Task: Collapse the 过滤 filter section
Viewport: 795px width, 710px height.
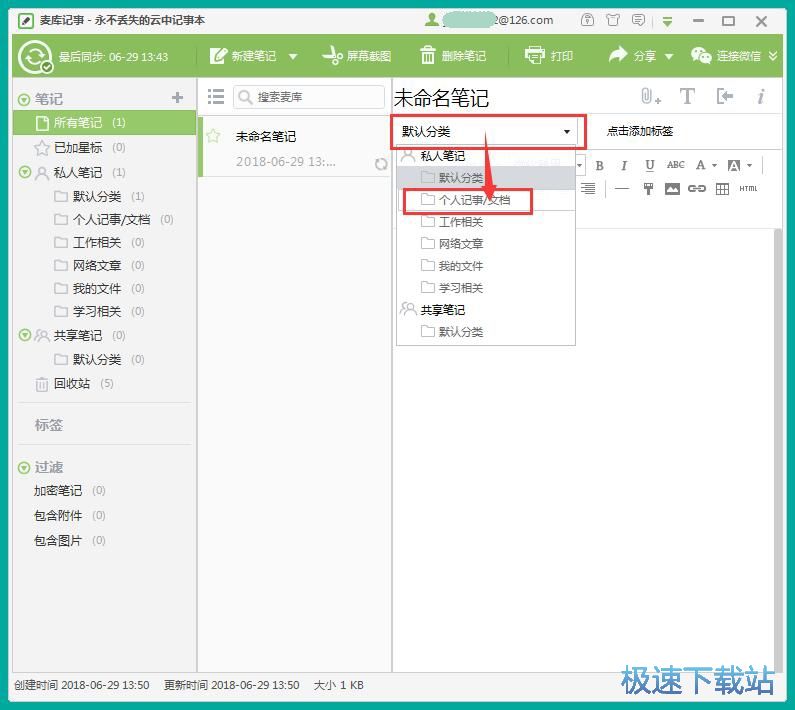Action: 24,468
